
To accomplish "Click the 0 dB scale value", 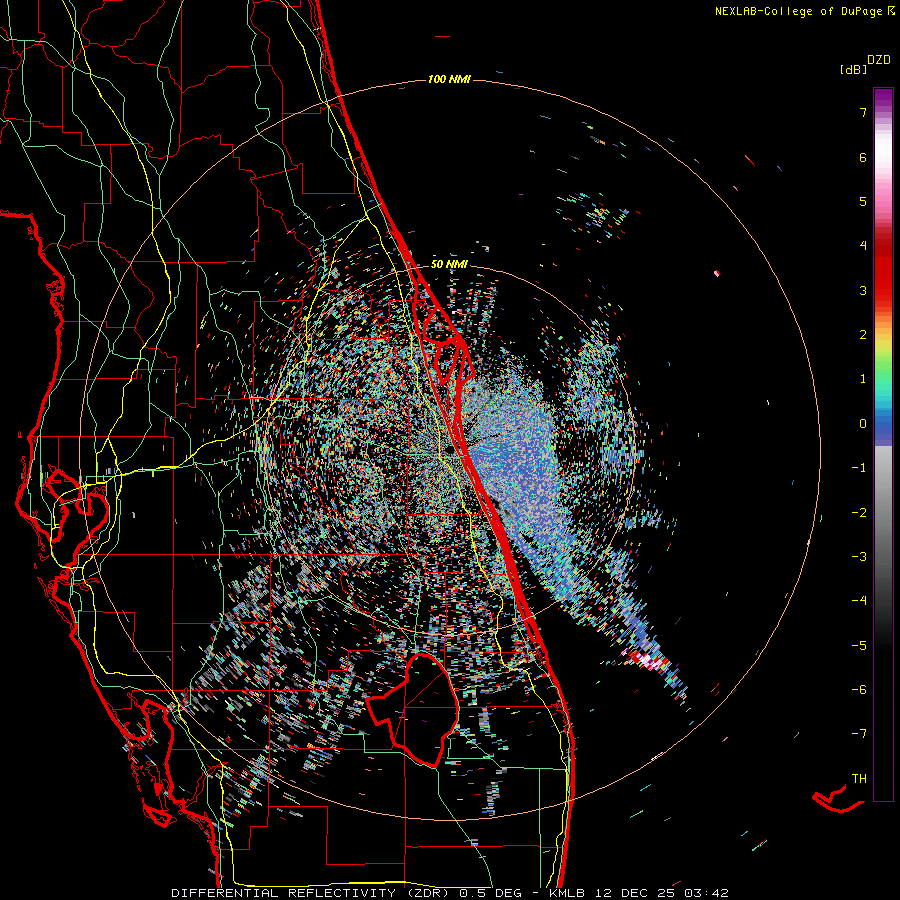I will [863, 424].
